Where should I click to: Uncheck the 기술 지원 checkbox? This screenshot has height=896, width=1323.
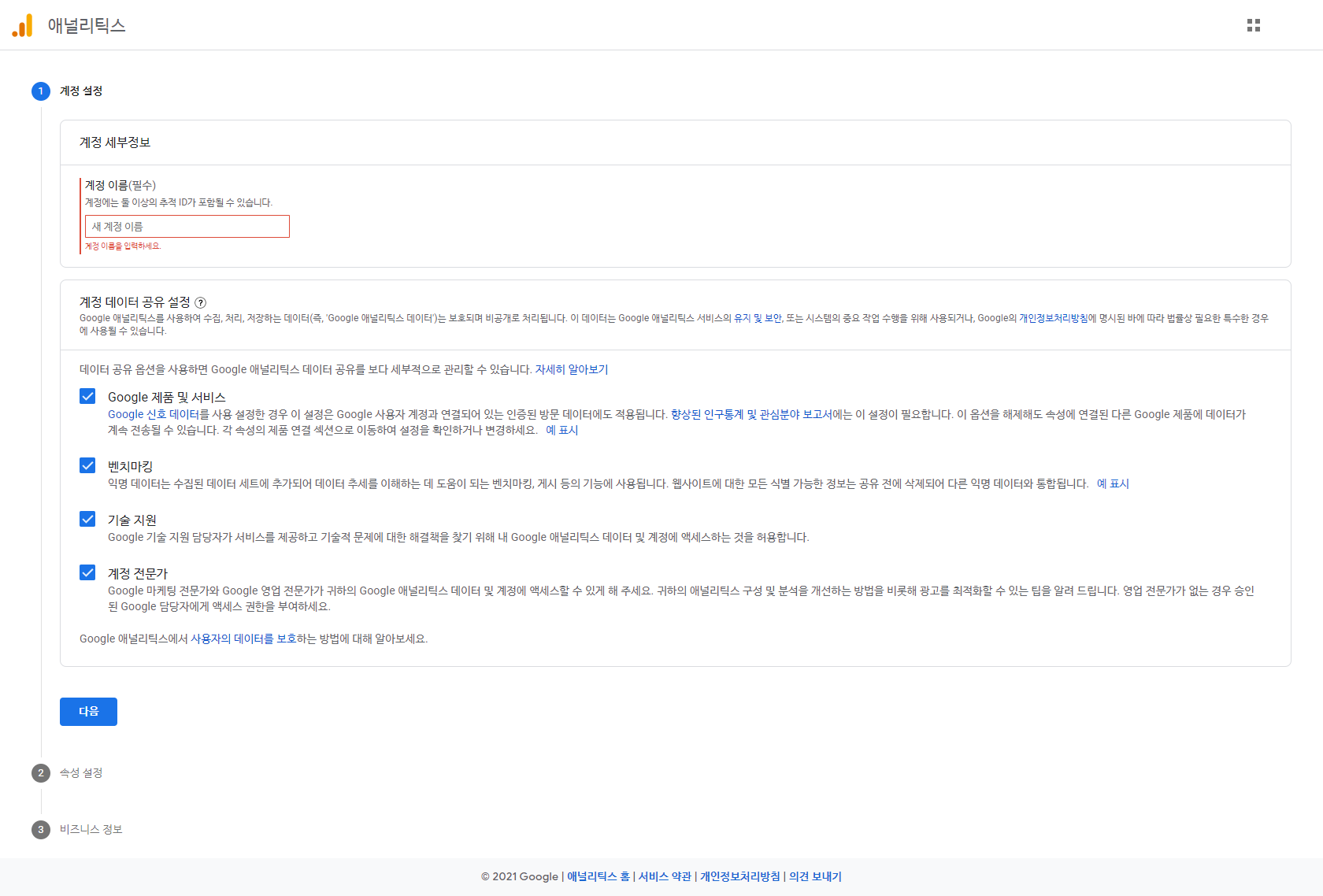click(x=87, y=519)
